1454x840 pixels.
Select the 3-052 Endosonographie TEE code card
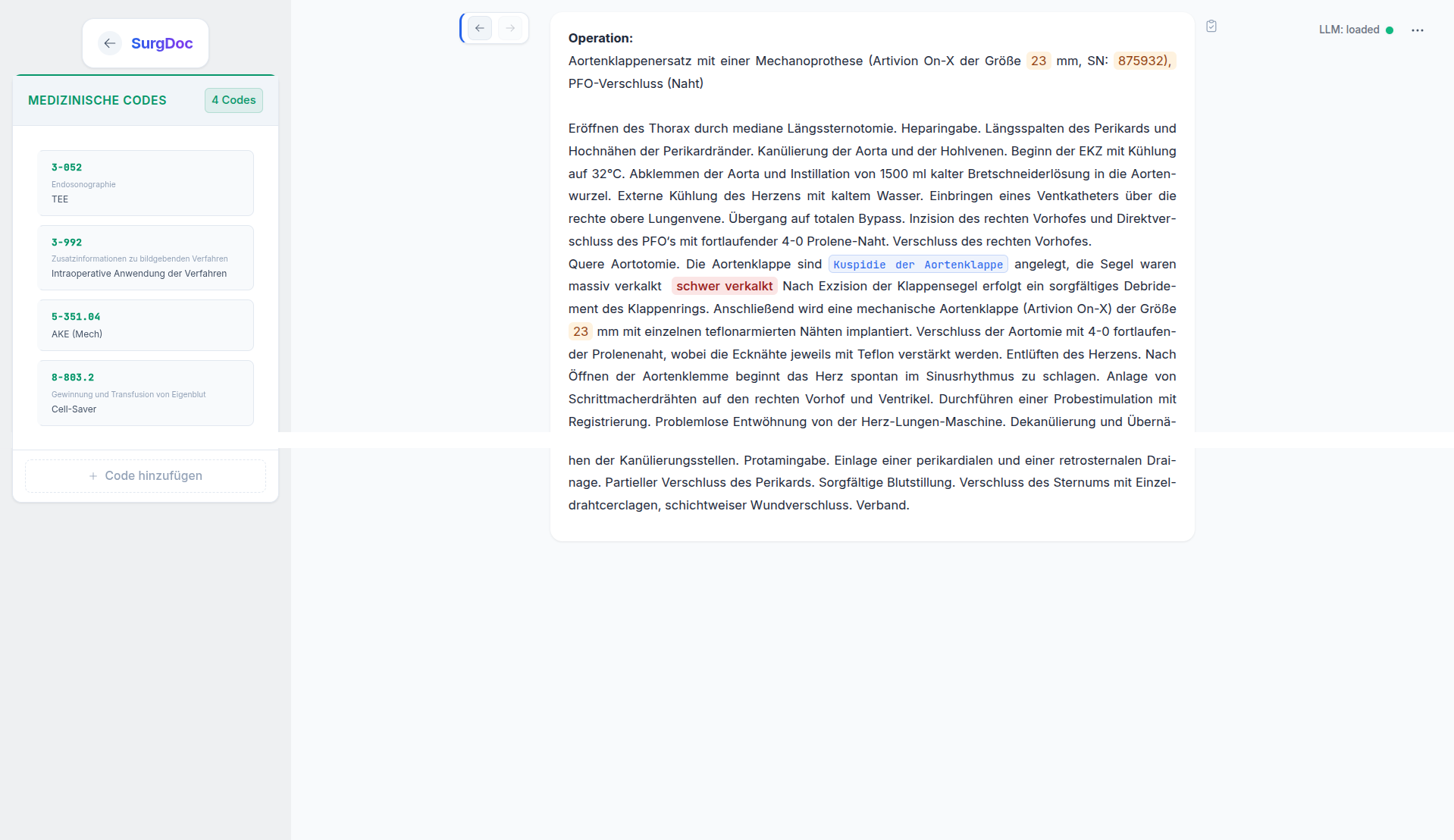tap(146, 183)
